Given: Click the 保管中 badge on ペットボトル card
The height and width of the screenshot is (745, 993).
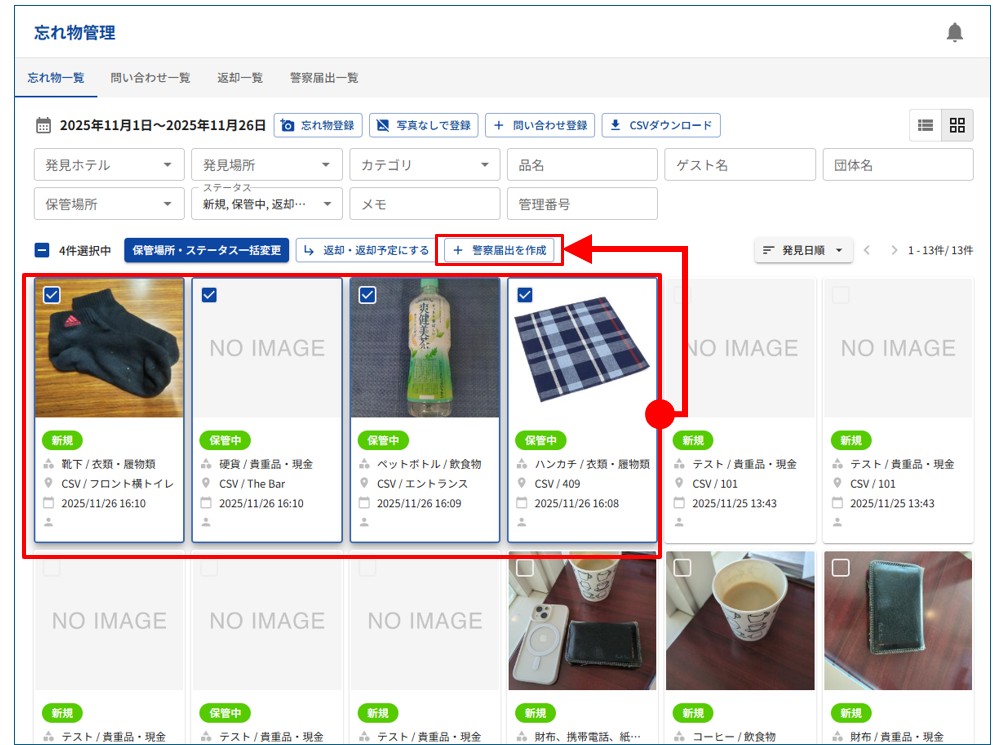Looking at the screenshot, I should click(383, 440).
